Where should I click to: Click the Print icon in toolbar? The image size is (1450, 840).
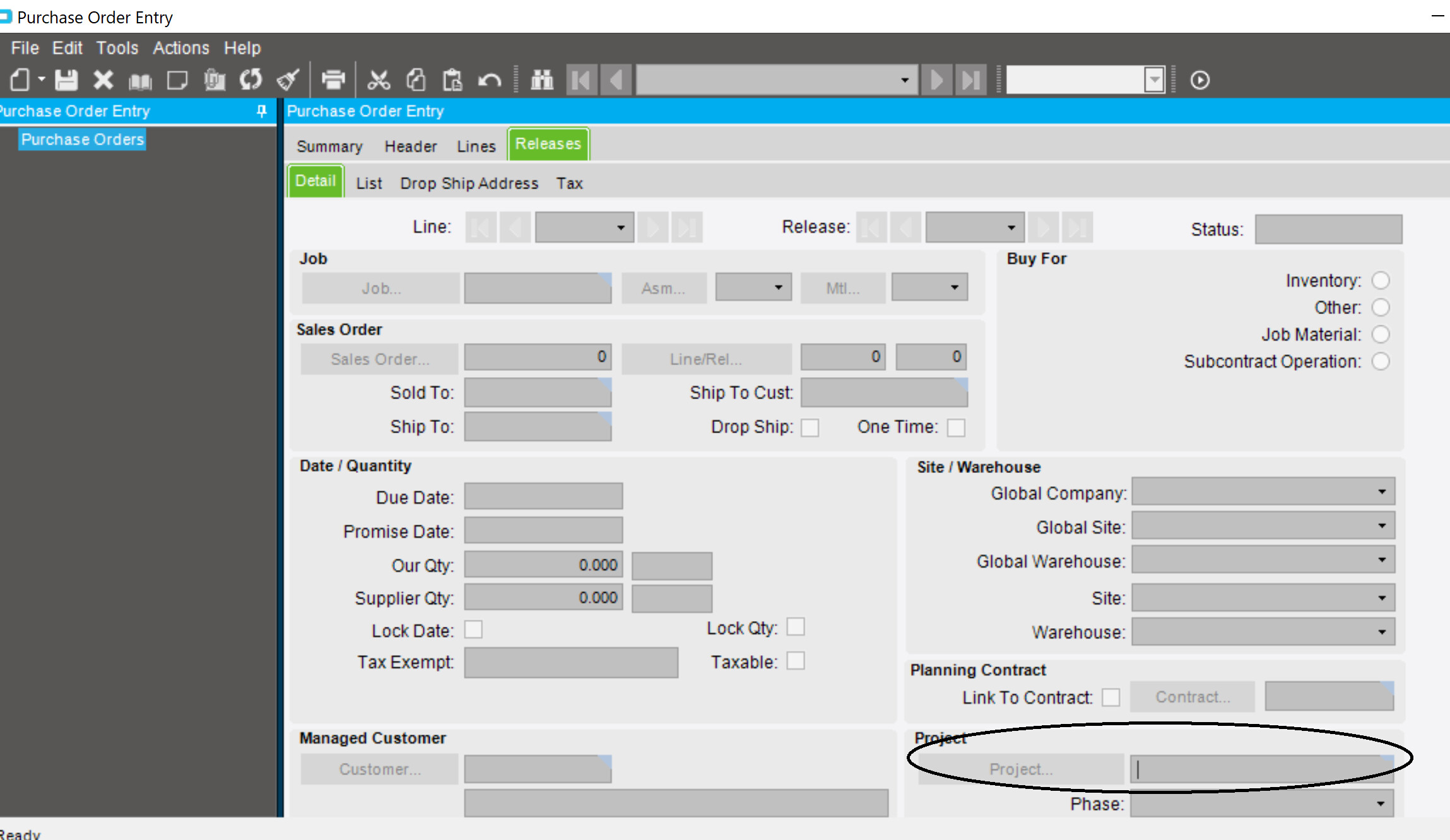click(333, 80)
